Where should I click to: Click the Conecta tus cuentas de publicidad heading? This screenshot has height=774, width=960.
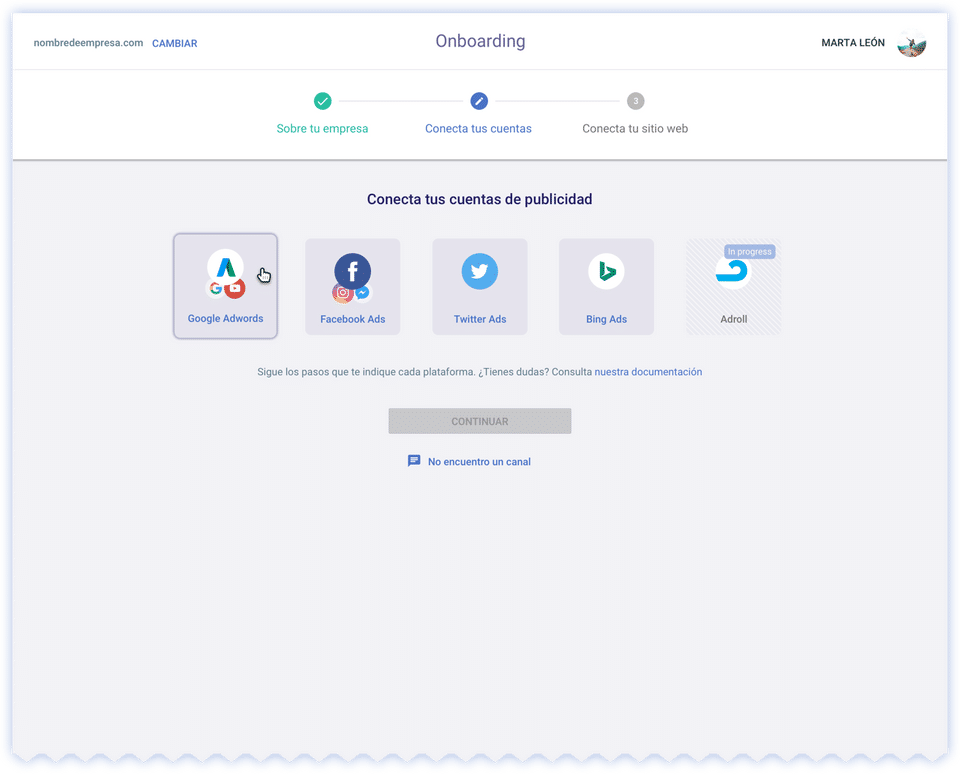[479, 199]
